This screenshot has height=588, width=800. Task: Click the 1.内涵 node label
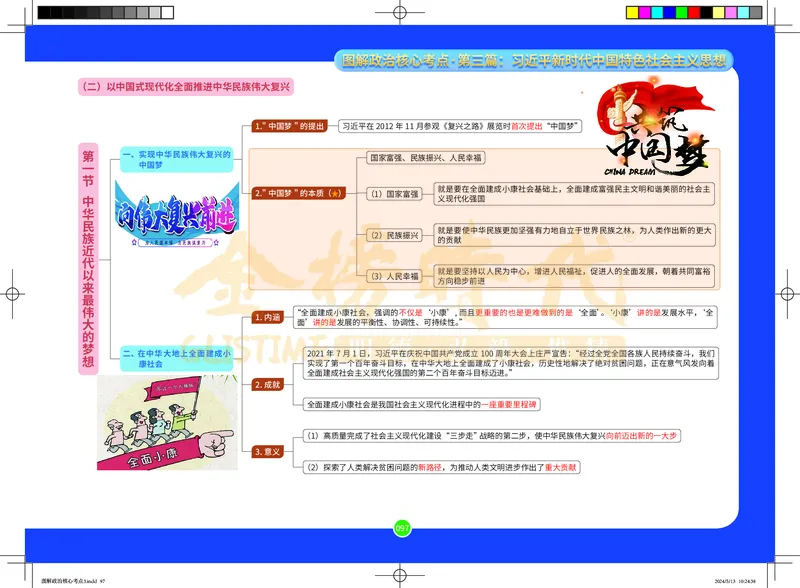[x=267, y=317]
